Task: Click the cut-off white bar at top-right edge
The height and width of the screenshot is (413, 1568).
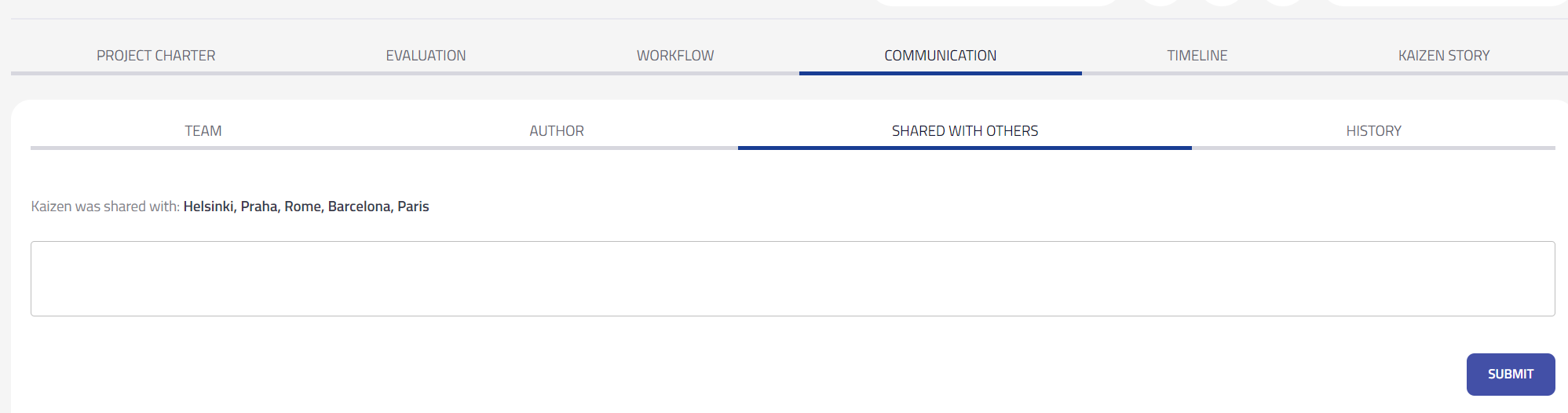Action: pyautogui.click(x=1445, y=2)
